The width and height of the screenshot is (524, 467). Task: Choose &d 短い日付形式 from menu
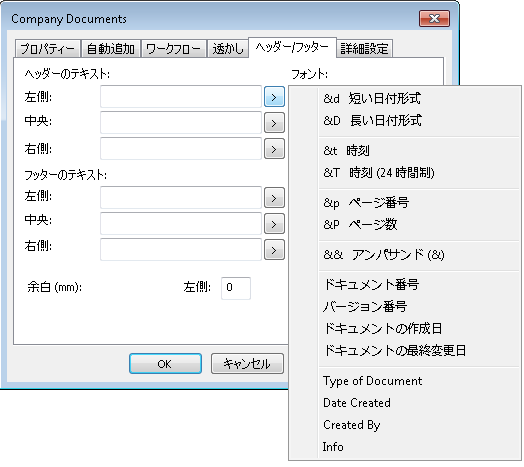coord(404,98)
